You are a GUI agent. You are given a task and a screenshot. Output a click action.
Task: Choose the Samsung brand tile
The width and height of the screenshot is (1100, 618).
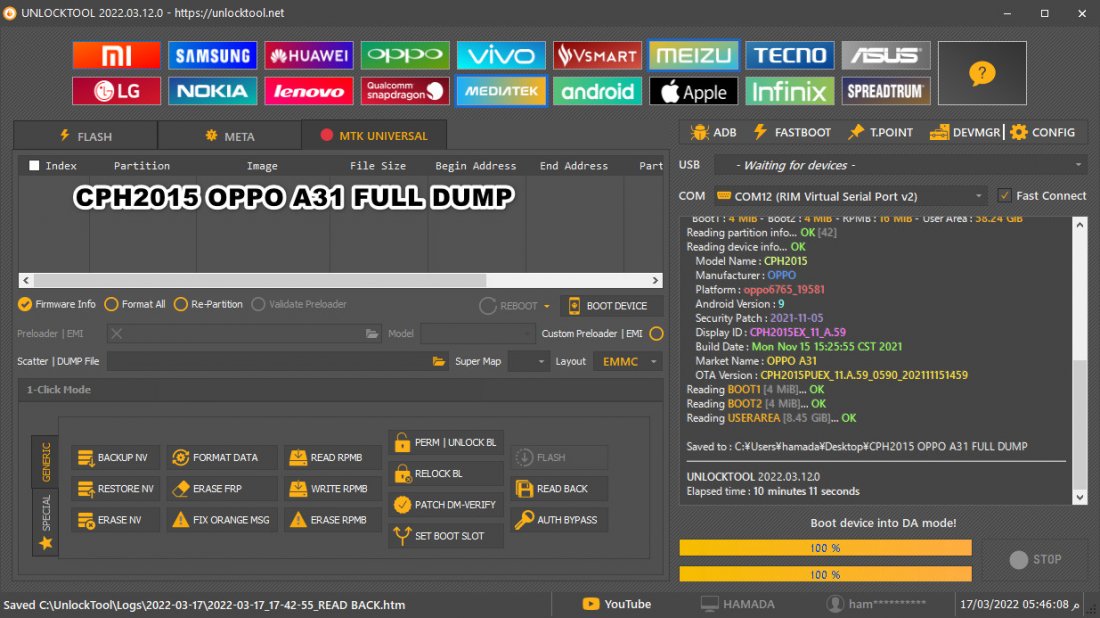[x=213, y=55]
